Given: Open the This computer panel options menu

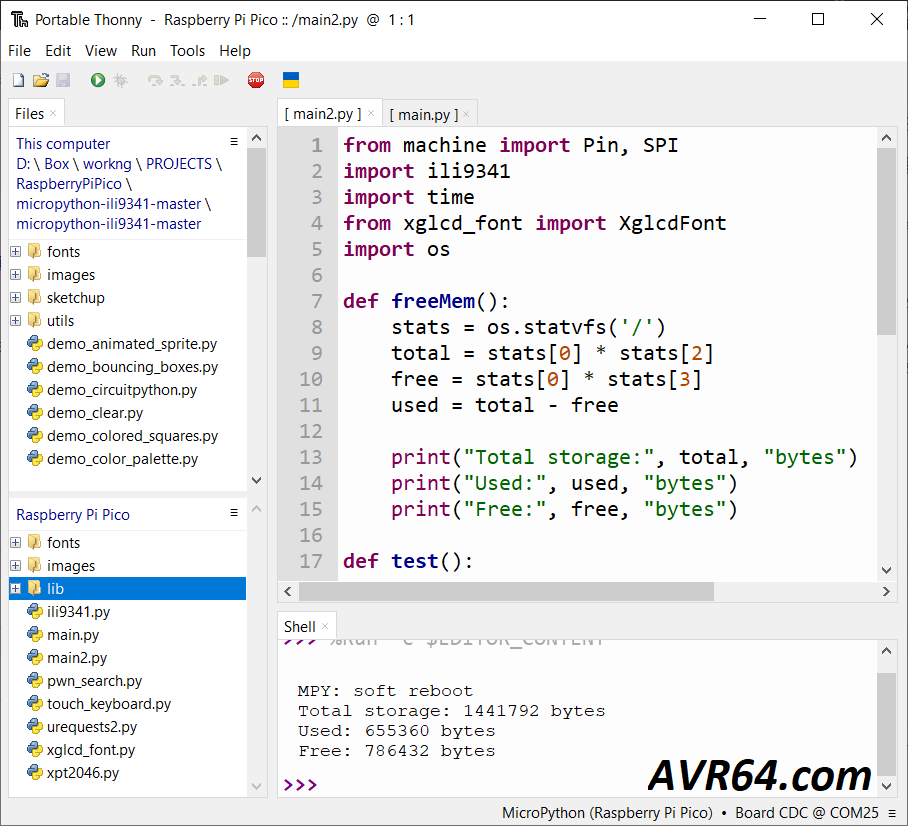Looking at the screenshot, I should (x=234, y=143).
